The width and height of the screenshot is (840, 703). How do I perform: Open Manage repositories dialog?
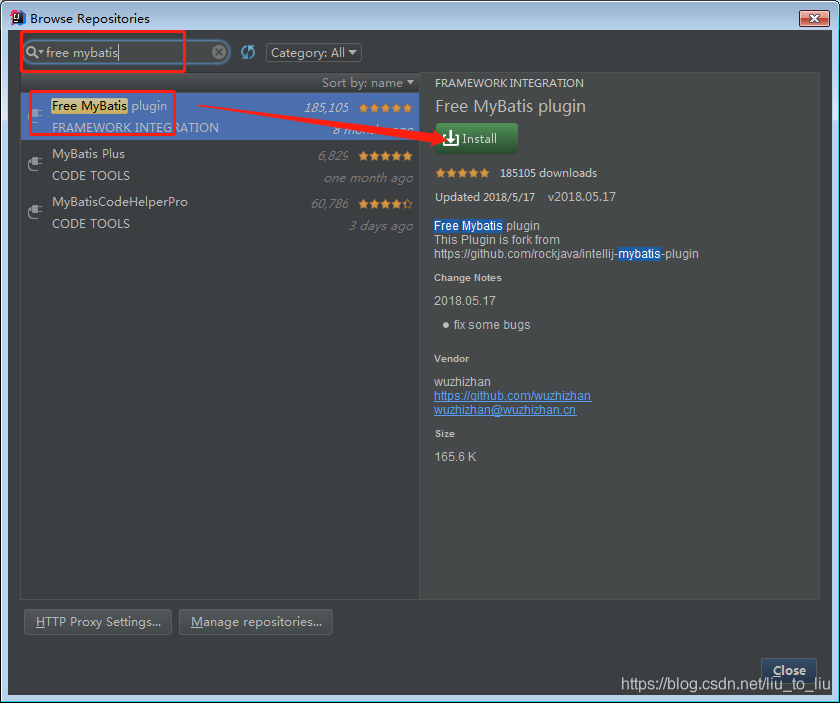(256, 622)
